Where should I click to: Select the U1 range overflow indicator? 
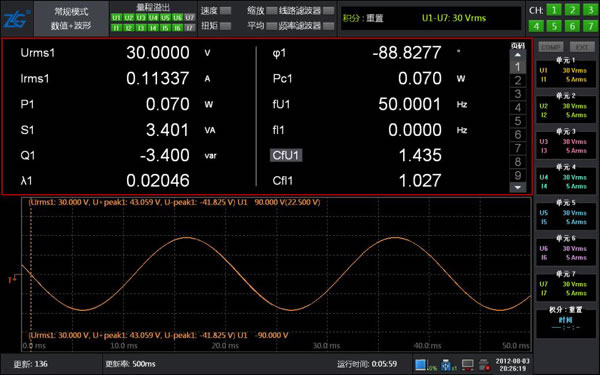(x=116, y=18)
